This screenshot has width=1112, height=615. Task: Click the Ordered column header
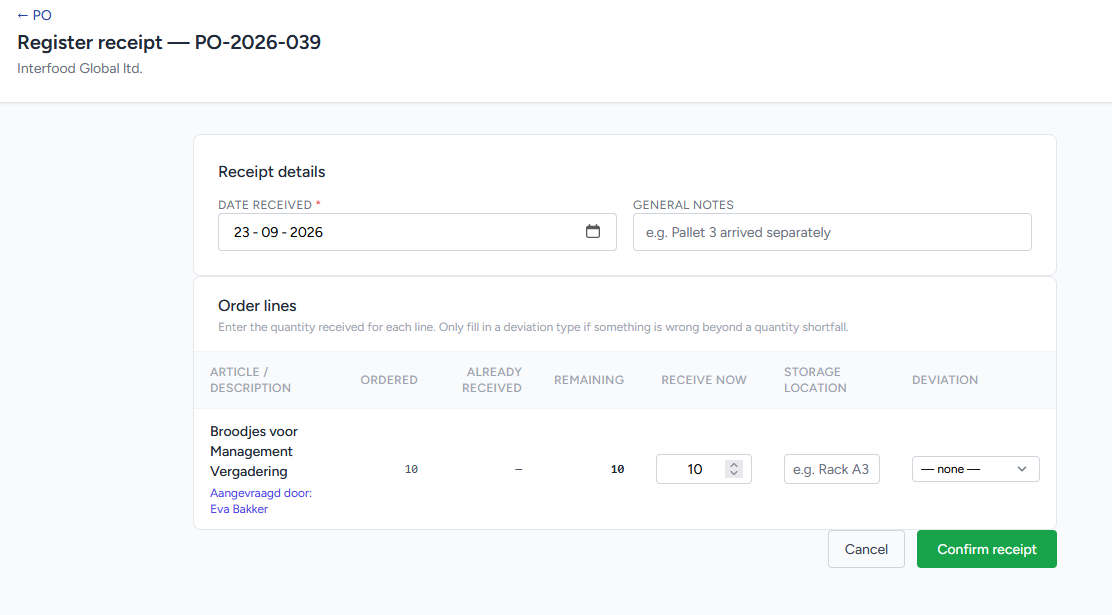click(389, 379)
